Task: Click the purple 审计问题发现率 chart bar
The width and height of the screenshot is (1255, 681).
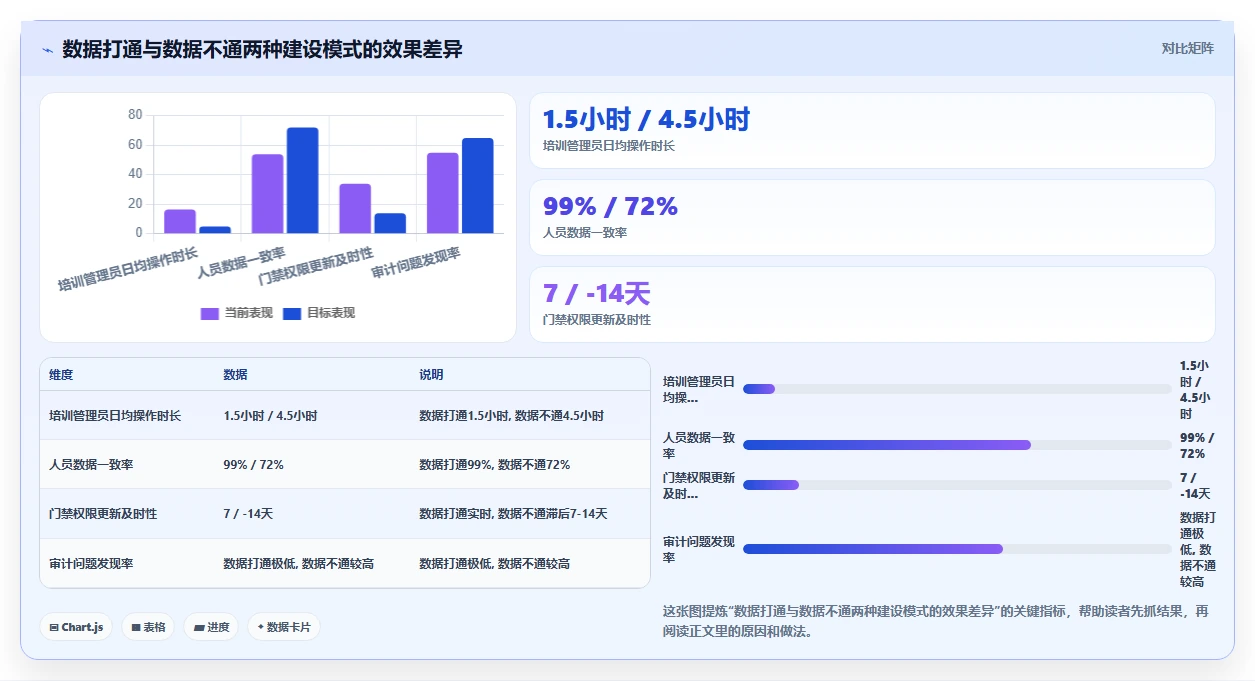Action: point(442,193)
